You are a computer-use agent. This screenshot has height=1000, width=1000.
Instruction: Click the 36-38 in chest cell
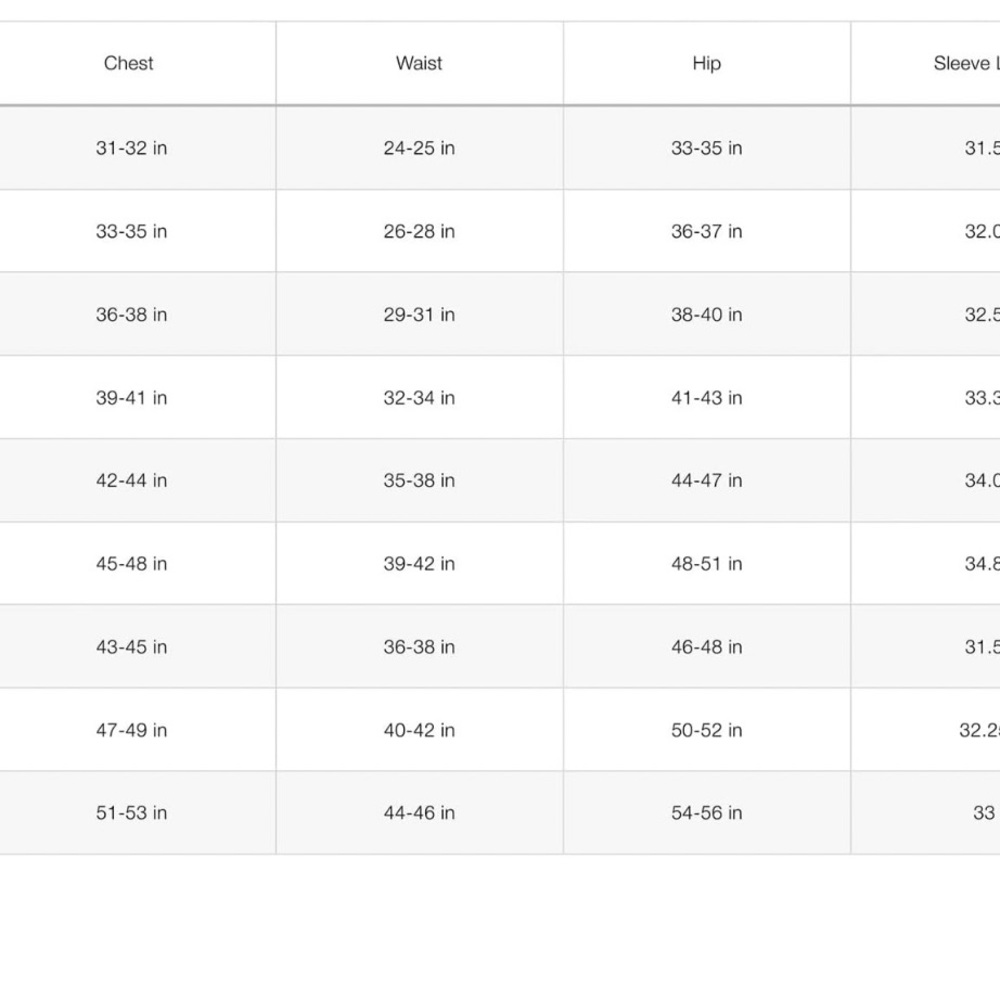pos(131,314)
